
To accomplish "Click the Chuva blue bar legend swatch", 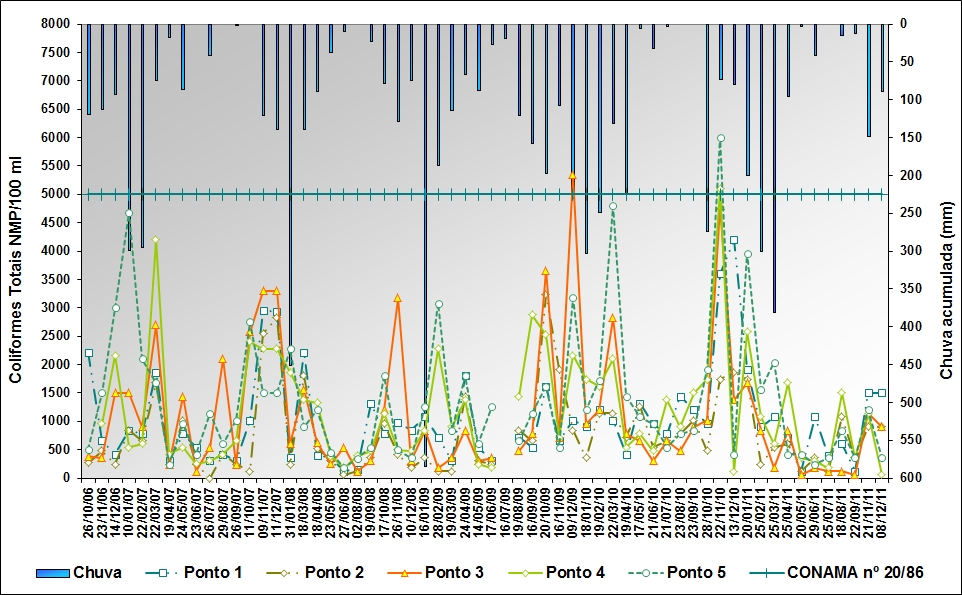I will 52,572.
